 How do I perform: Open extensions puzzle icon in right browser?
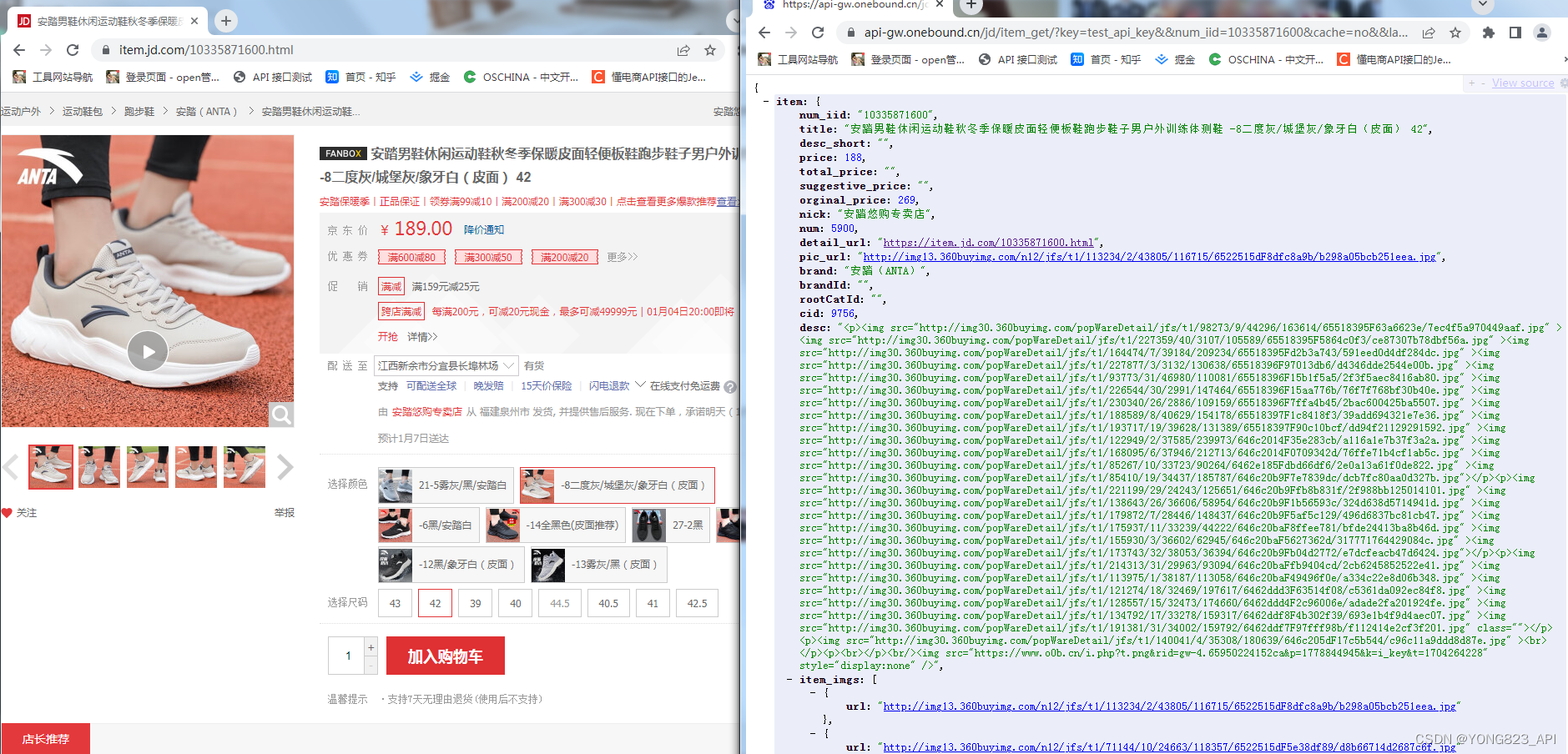(x=1489, y=33)
